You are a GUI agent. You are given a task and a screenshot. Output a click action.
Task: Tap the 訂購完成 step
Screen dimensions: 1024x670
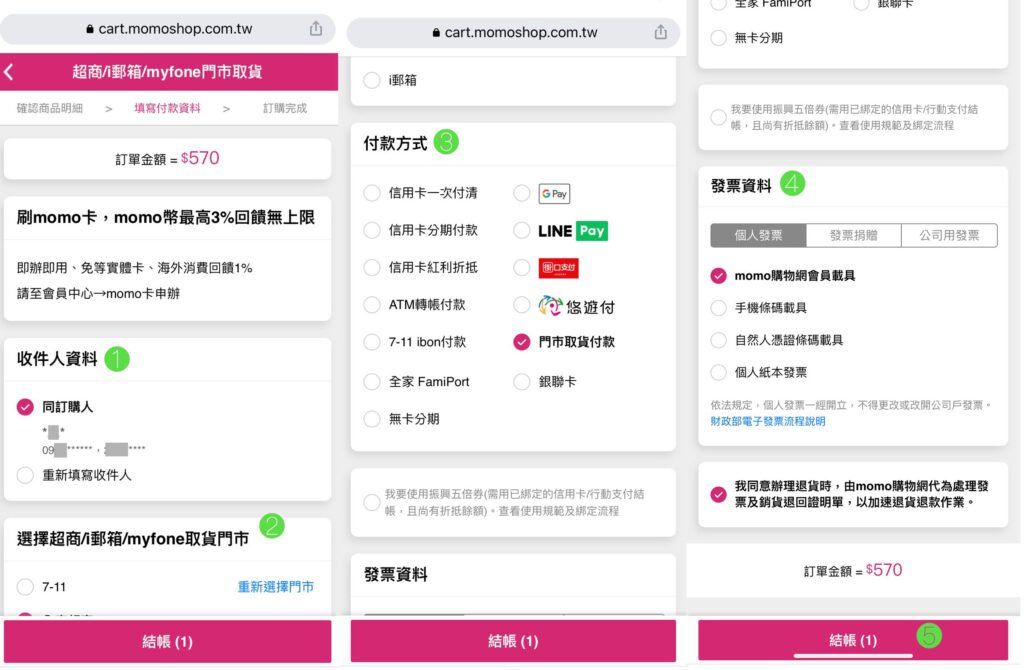285,108
